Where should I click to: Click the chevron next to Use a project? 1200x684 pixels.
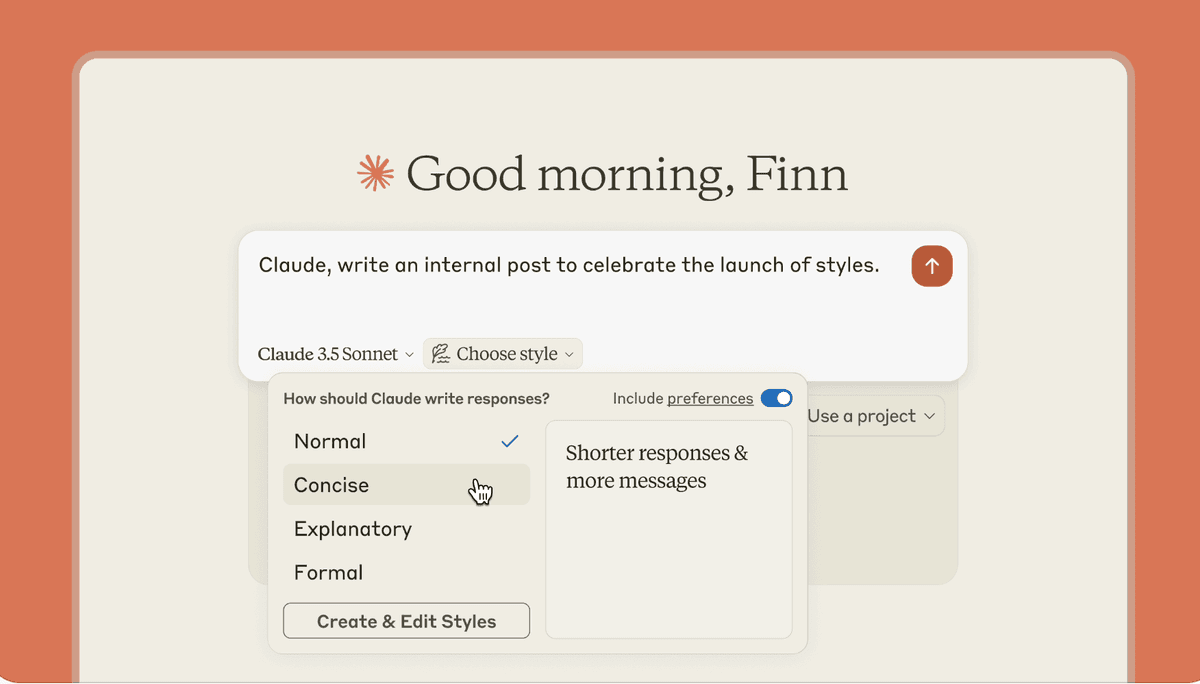tap(932, 416)
